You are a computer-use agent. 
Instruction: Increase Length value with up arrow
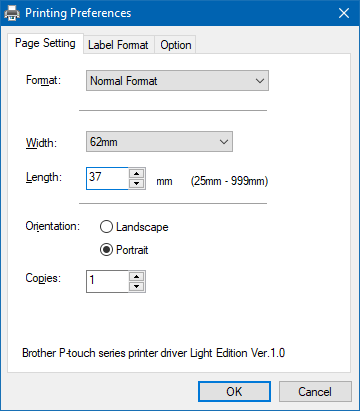[136, 174]
